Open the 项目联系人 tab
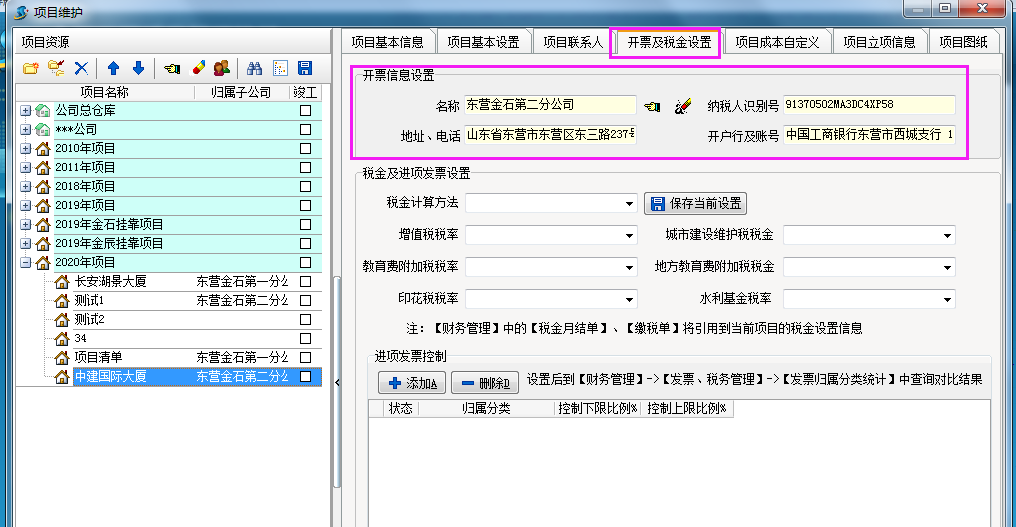The width and height of the screenshot is (1016, 527). 573,42
